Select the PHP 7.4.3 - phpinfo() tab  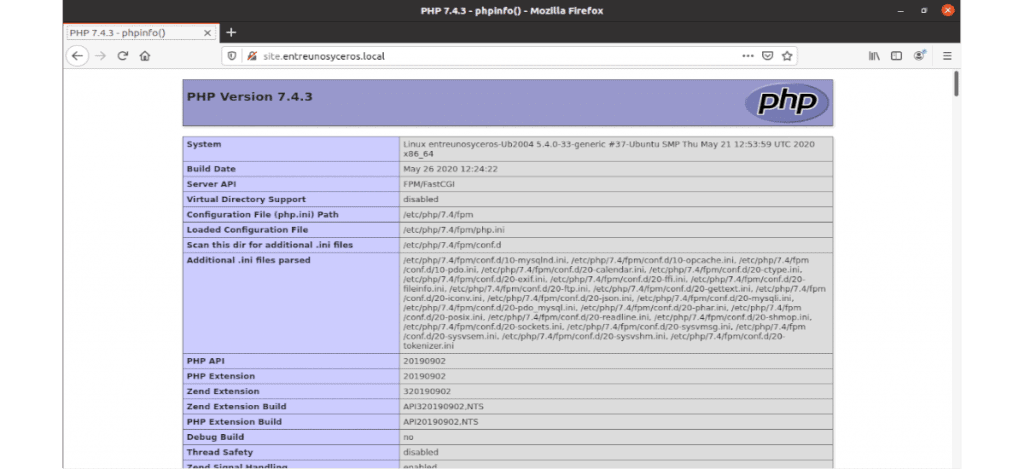pyautogui.click(x=141, y=33)
